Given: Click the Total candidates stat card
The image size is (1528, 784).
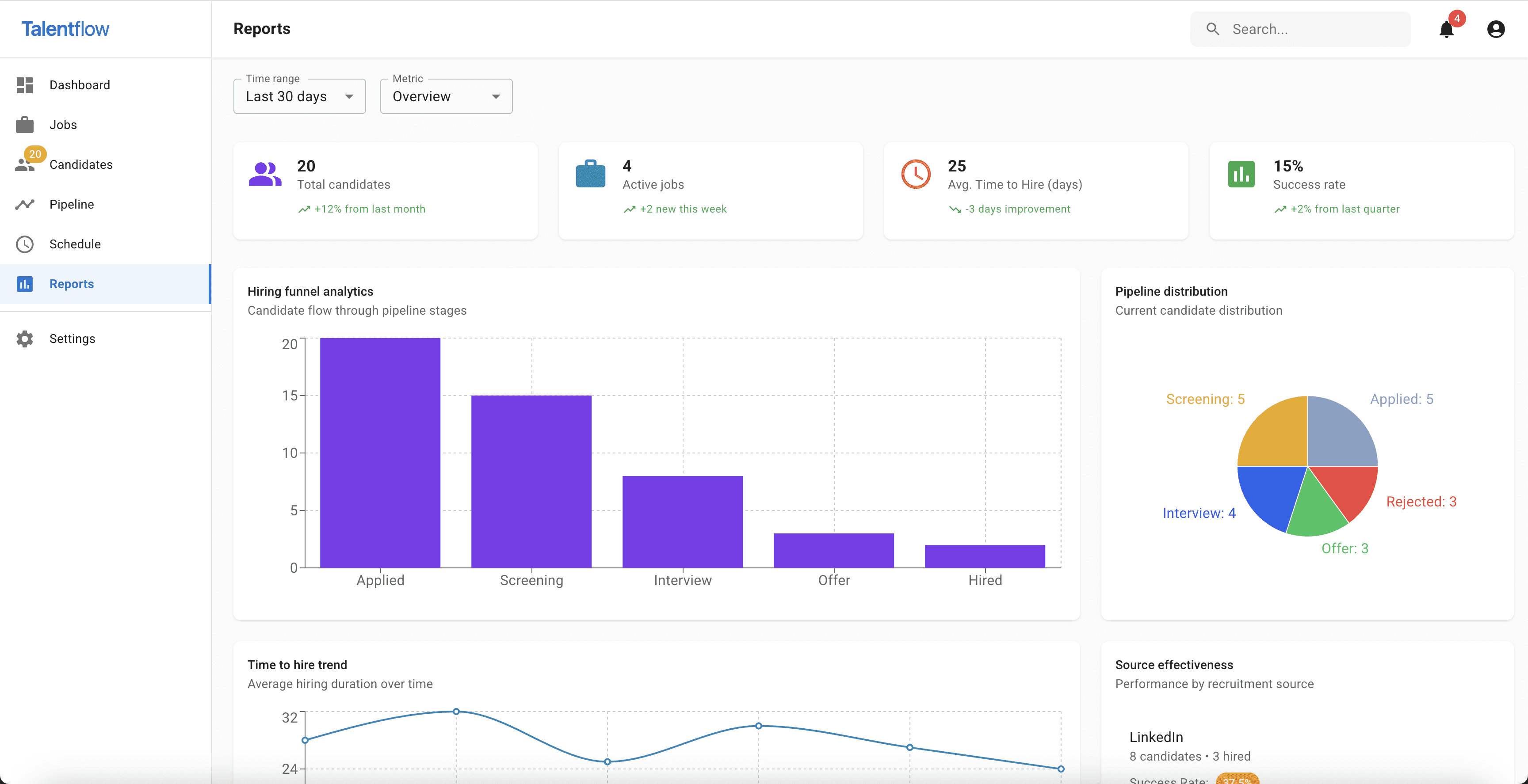Looking at the screenshot, I should click(386, 190).
